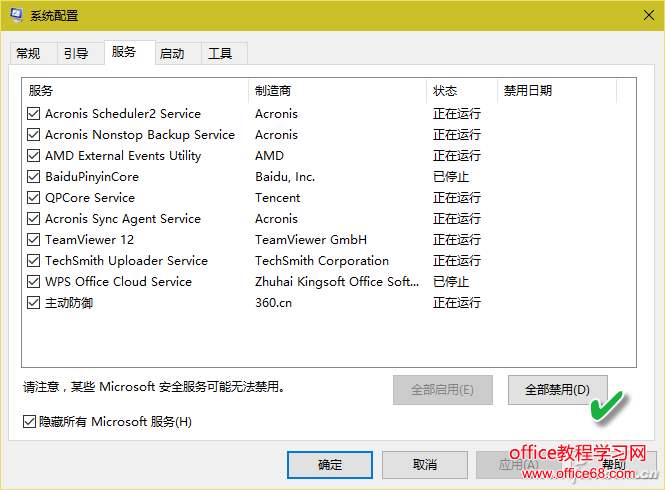Sort by the 禁用日期 column header

tap(556, 90)
